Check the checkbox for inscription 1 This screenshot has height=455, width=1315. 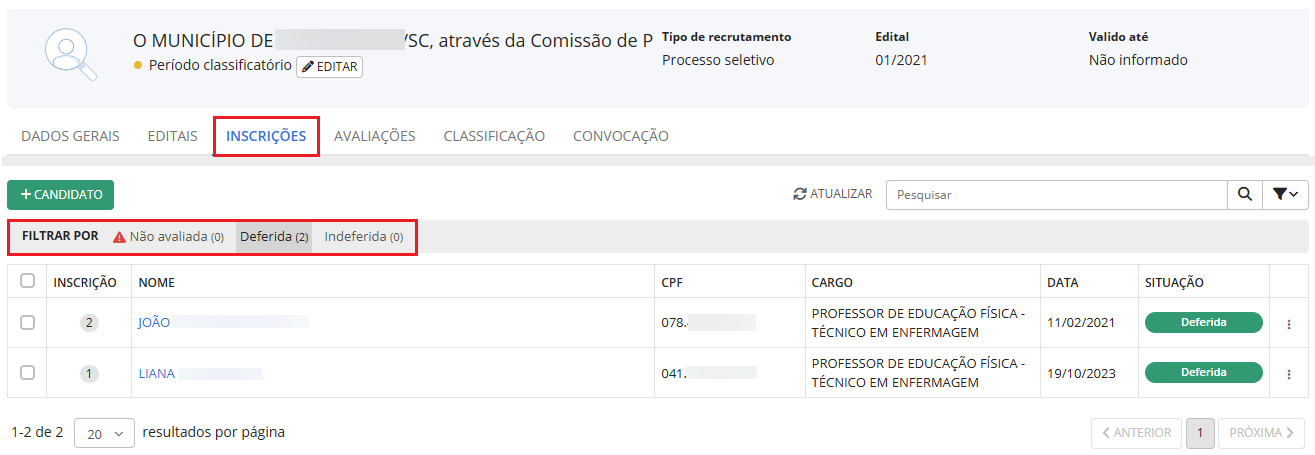[28, 372]
